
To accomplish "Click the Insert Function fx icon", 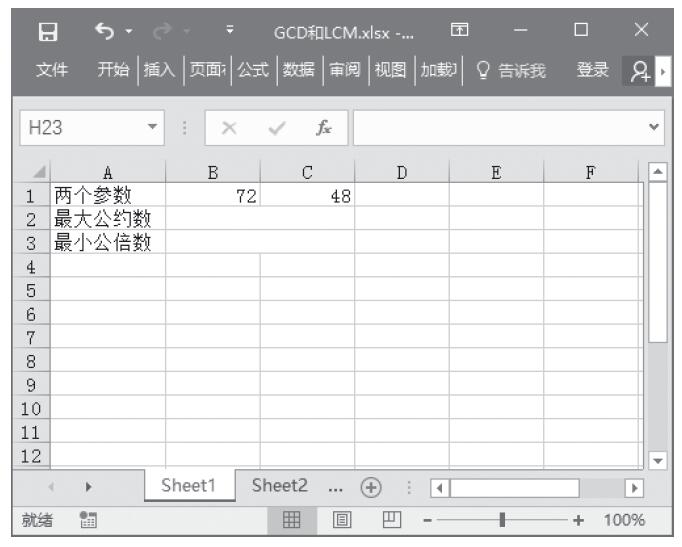I will tap(323, 129).
